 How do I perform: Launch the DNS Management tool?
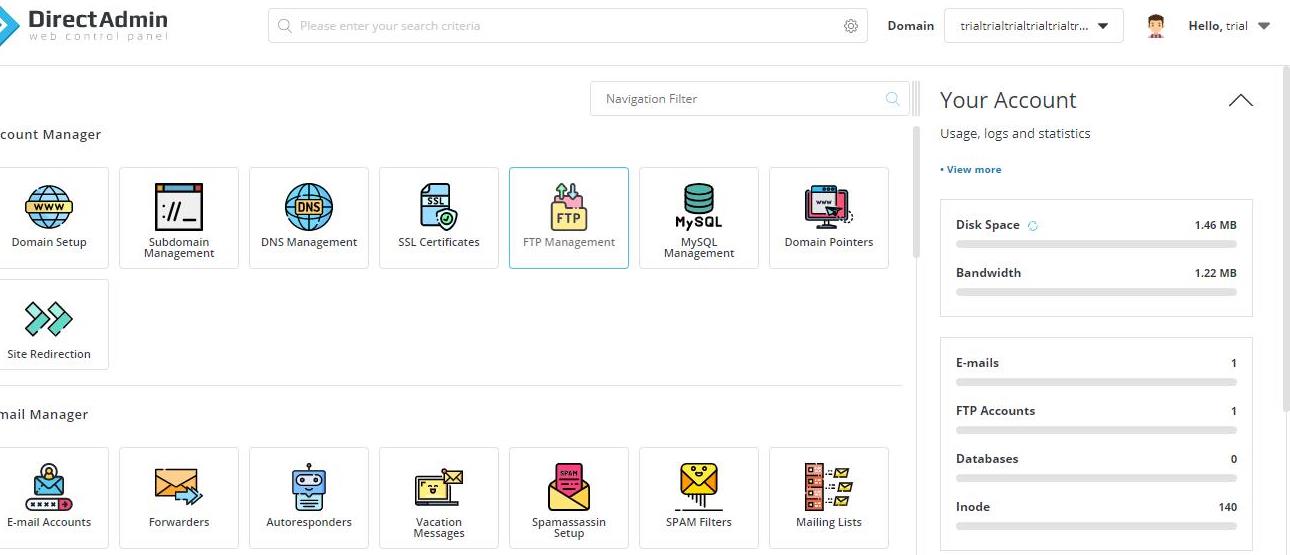[309, 217]
